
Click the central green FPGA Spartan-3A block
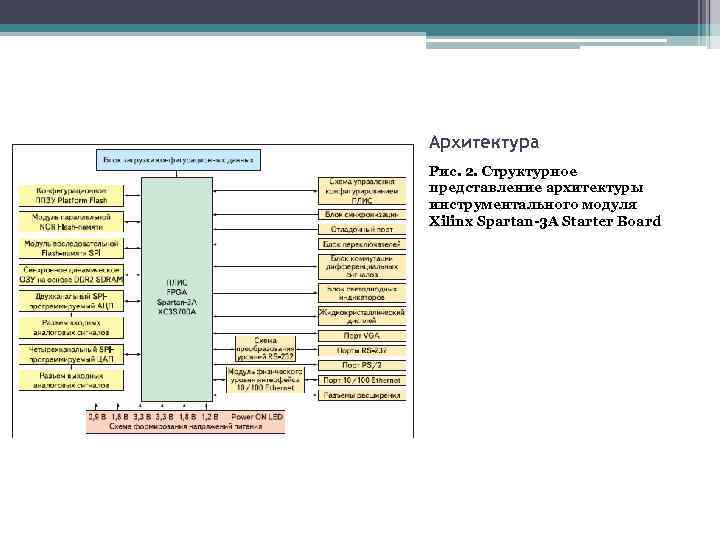(177, 289)
